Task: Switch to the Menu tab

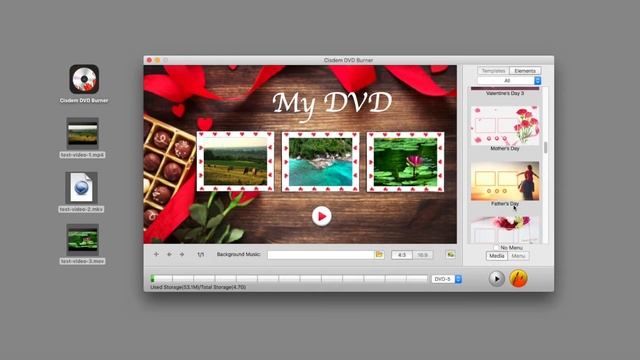Action: (518, 256)
